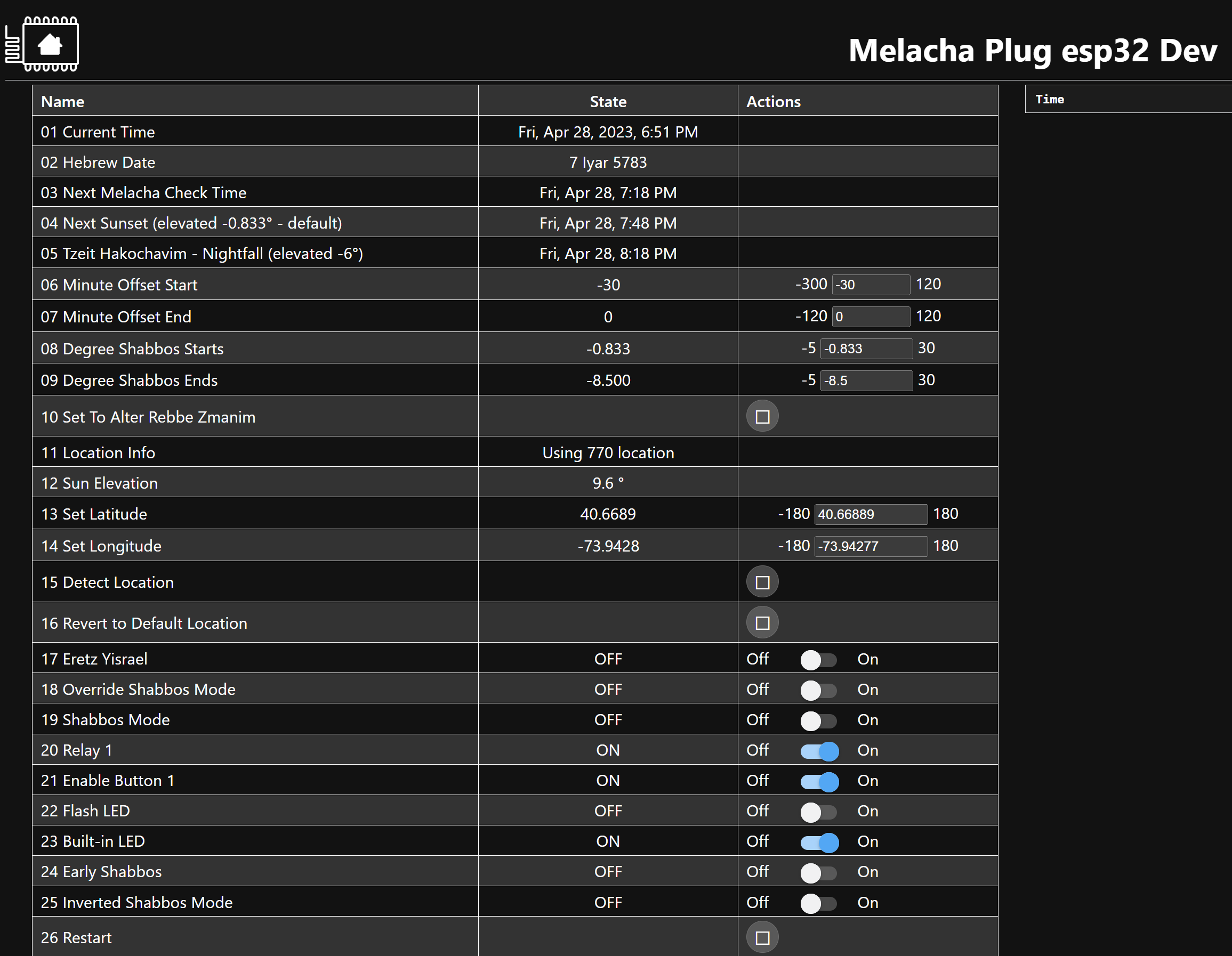The height and width of the screenshot is (956, 1232).
Task: Click the Next Sunset time 7:48 PM
Action: click(x=608, y=223)
